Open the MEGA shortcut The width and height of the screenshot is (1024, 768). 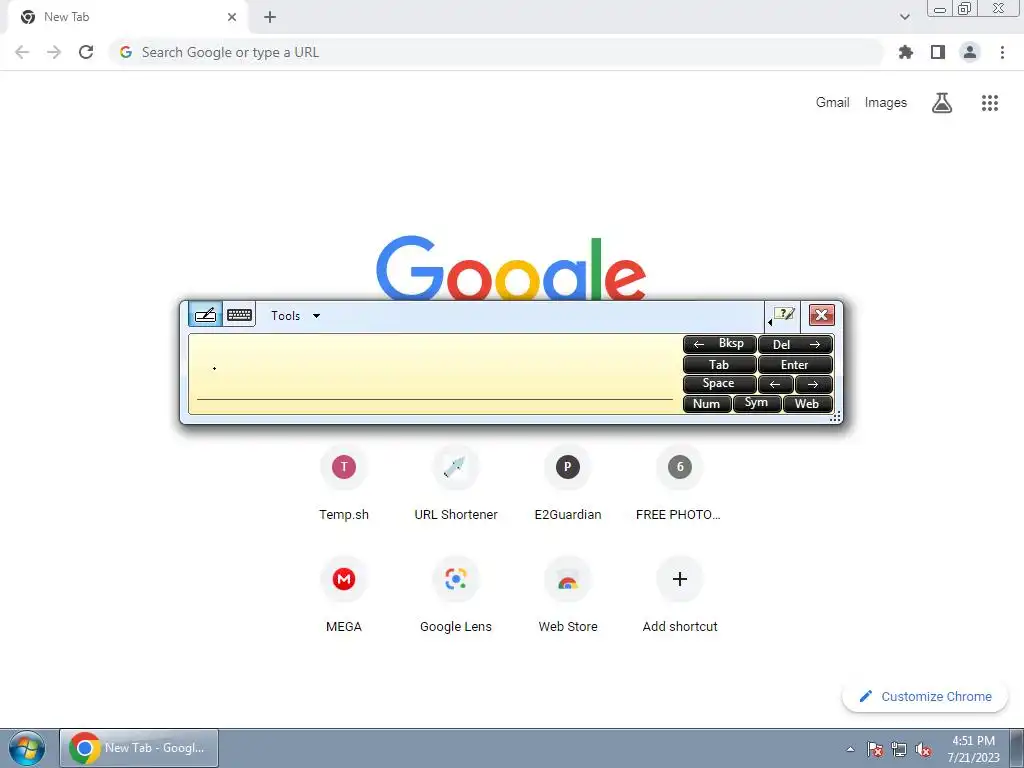(x=344, y=596)
